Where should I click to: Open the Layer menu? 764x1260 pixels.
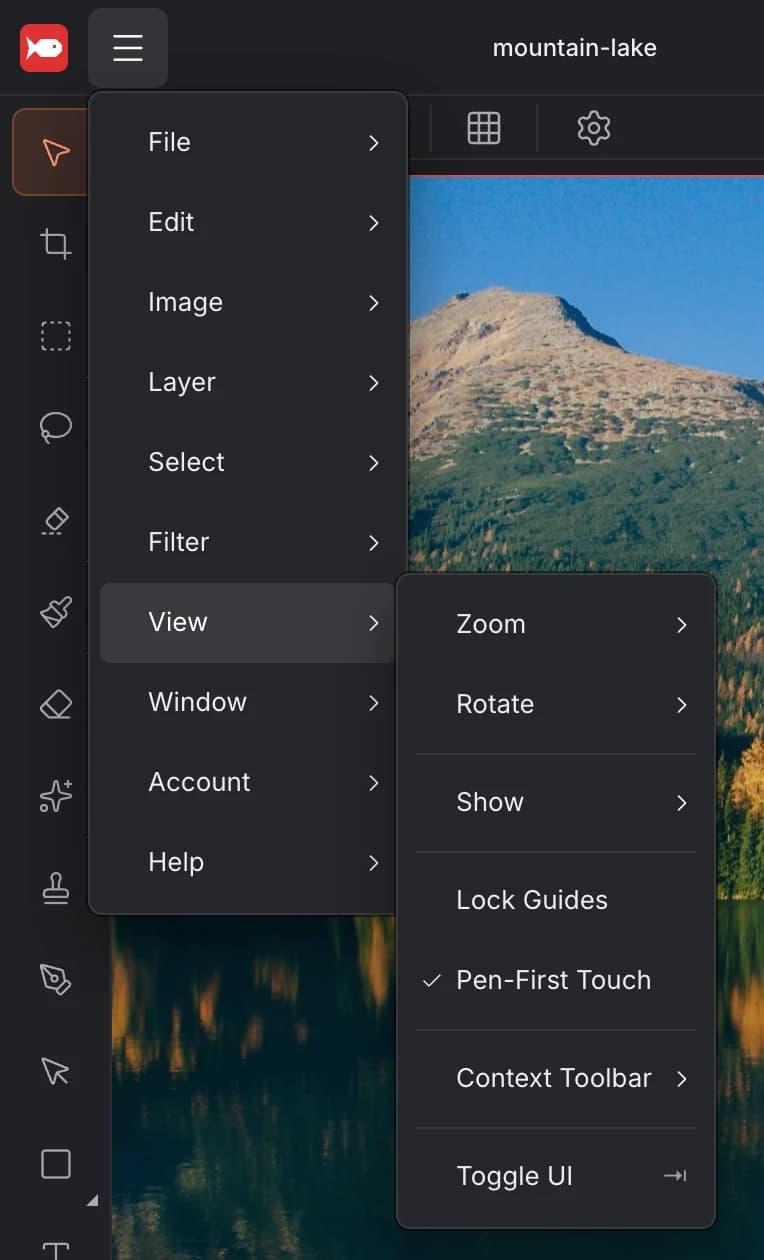tap(248, 382)
